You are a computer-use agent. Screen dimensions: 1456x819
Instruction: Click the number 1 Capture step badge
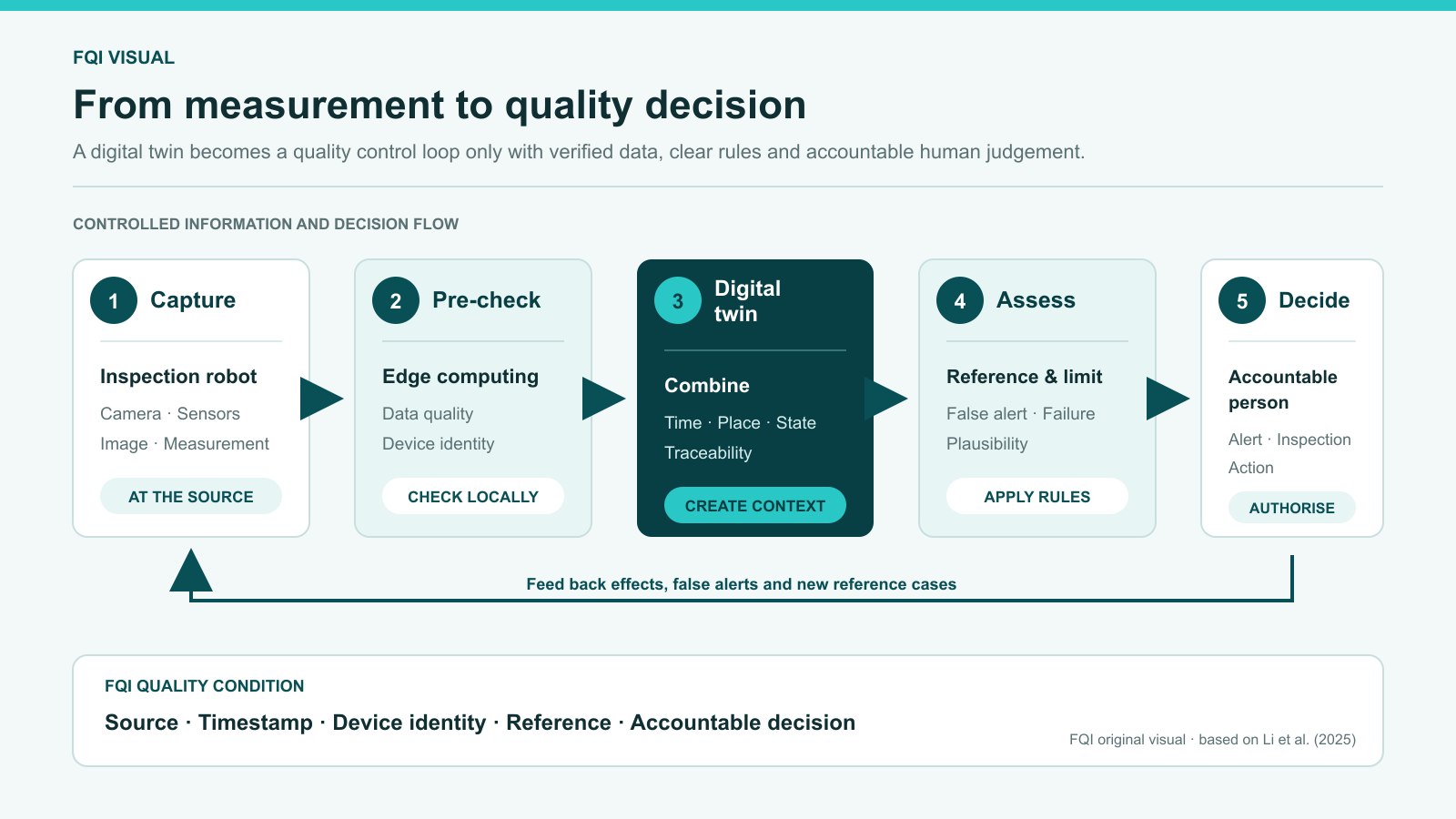click(114, 300)
